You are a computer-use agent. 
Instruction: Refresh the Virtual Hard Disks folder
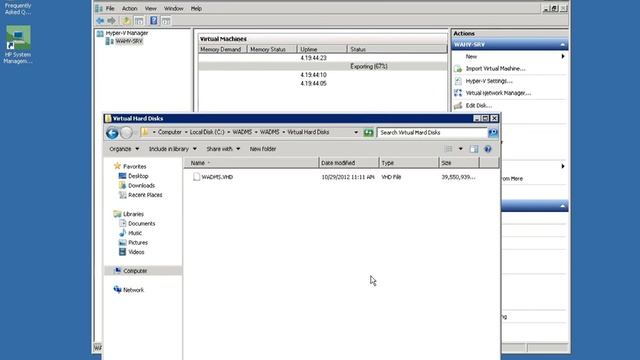(x=368, y=133)
